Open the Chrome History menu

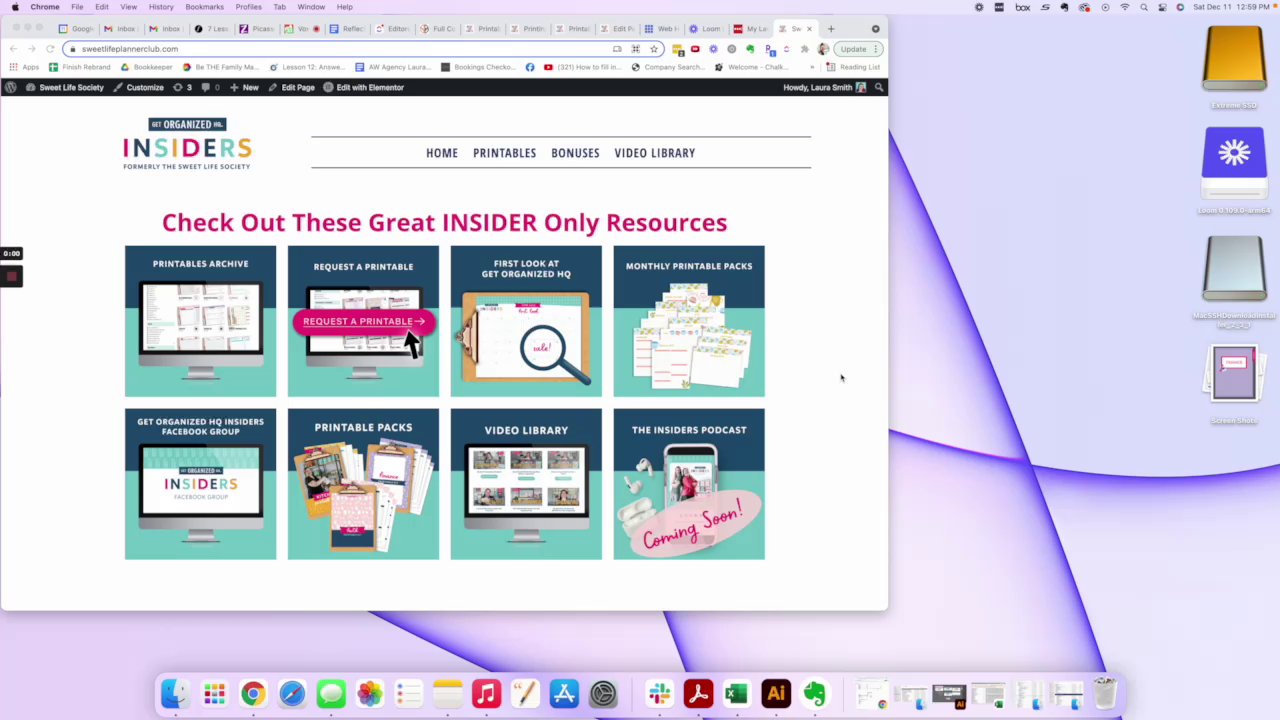[x=161, y=7]
